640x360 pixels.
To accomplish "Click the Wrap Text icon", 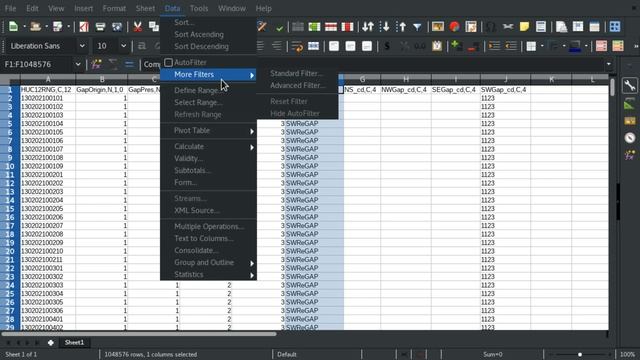I will click(297, 46).
